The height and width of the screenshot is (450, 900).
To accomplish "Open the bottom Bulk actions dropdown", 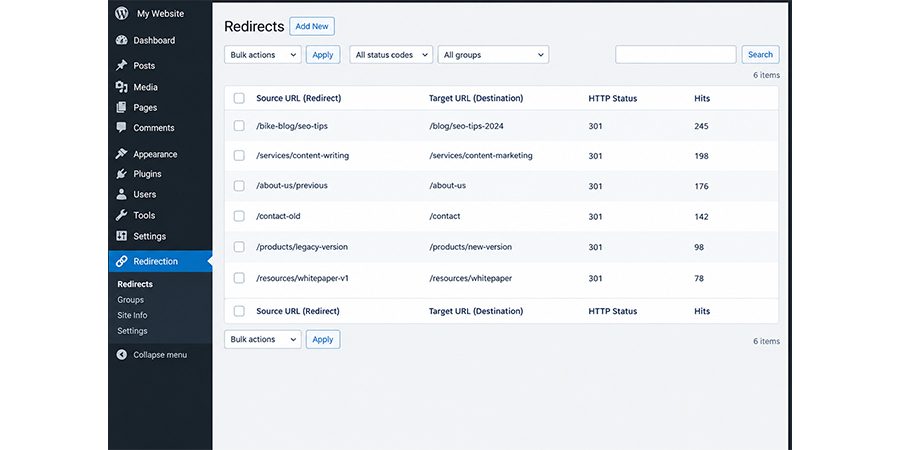I will click(263, 339).
